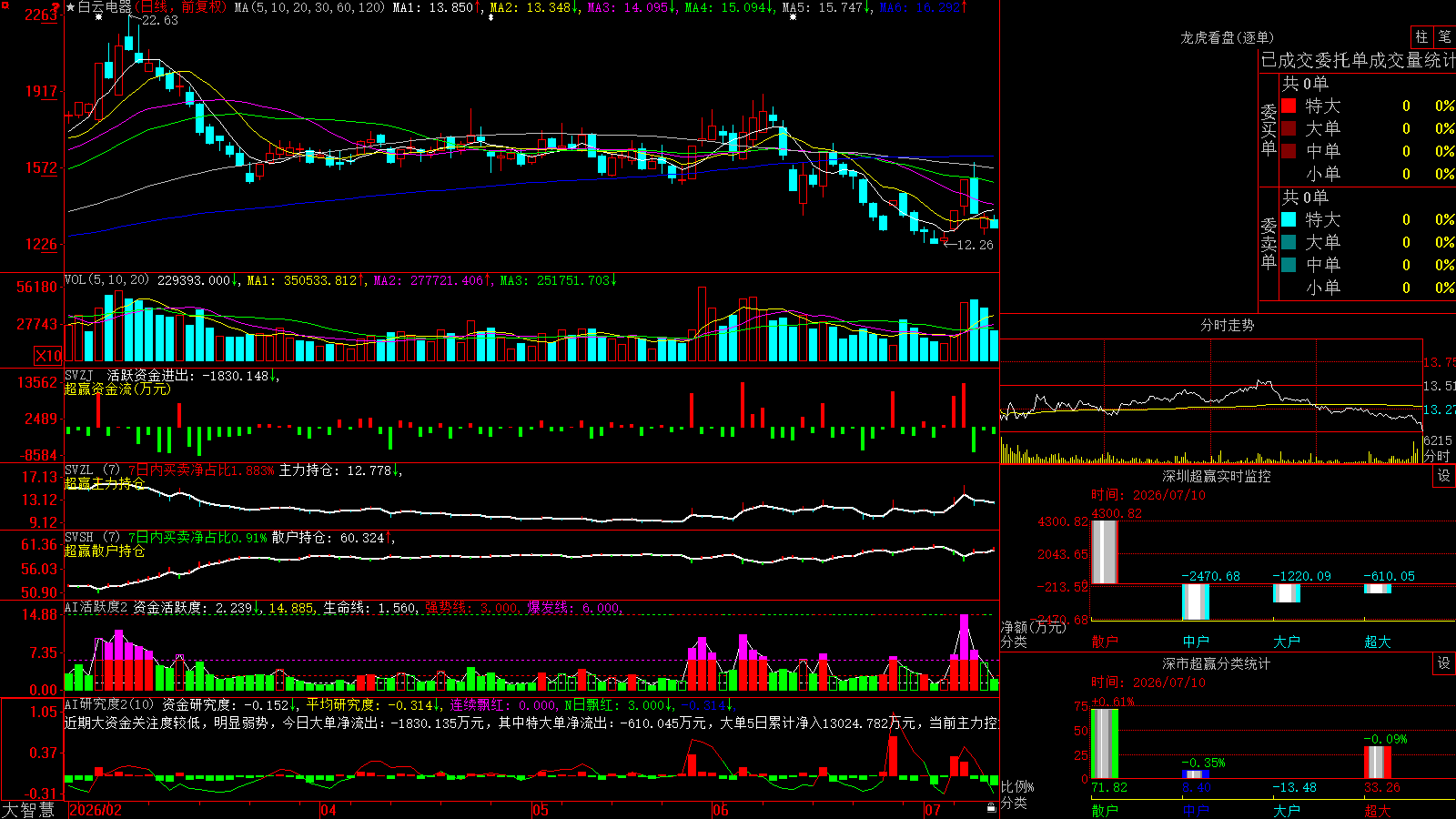Click the X10 volume multiplier box
The height and width of the screenshot is (819, 1456).
tap(48, 356)
